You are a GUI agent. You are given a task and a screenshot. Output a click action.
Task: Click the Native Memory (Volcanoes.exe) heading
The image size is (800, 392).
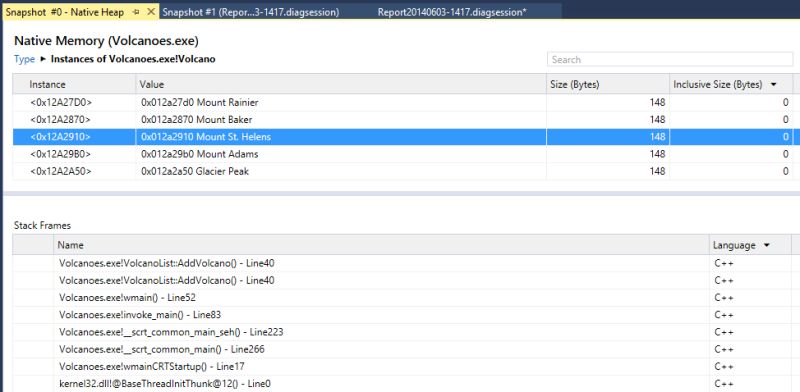click(x=106, y=41)
